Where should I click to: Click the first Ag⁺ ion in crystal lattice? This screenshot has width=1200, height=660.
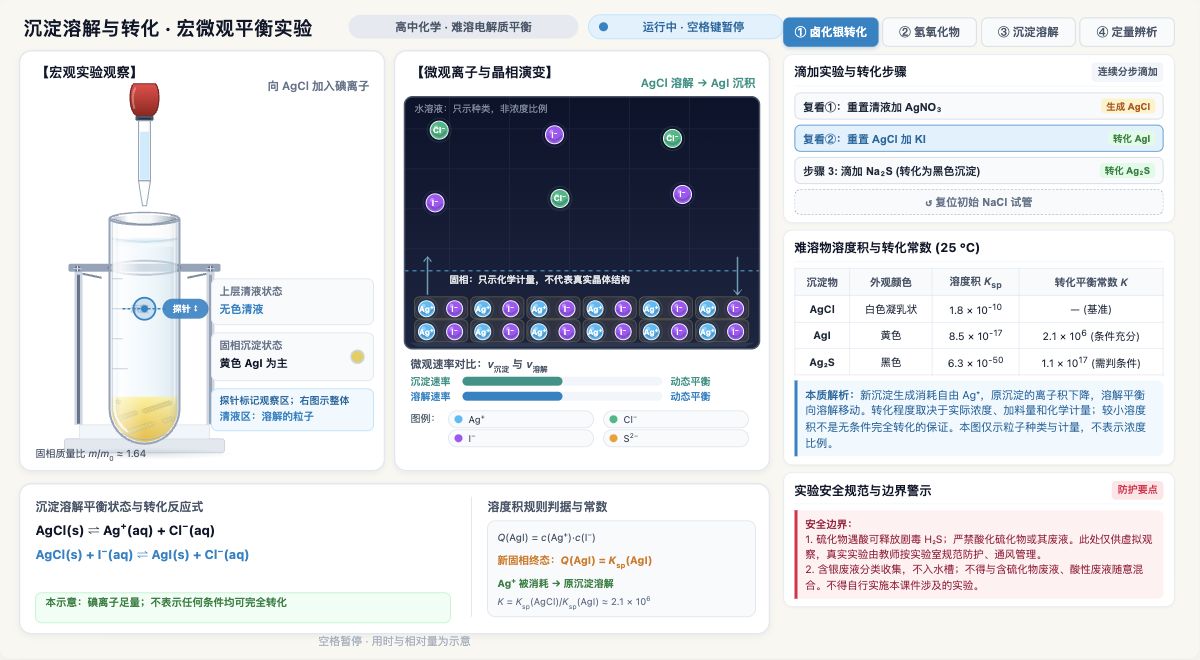click(x=426, y=309)
